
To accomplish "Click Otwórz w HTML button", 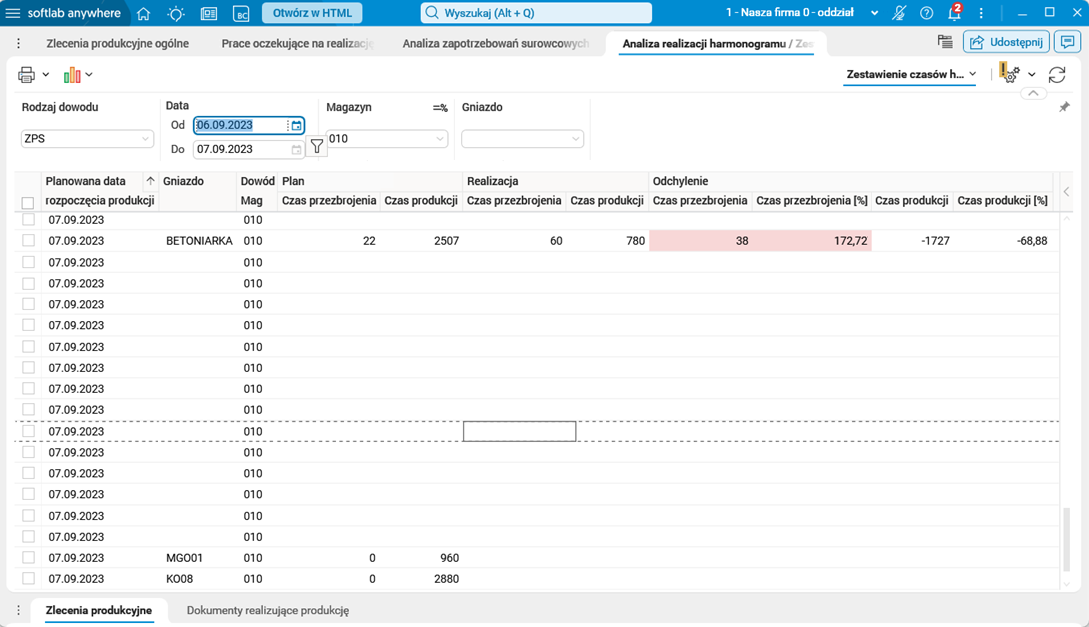I will (x=312, y=13).
